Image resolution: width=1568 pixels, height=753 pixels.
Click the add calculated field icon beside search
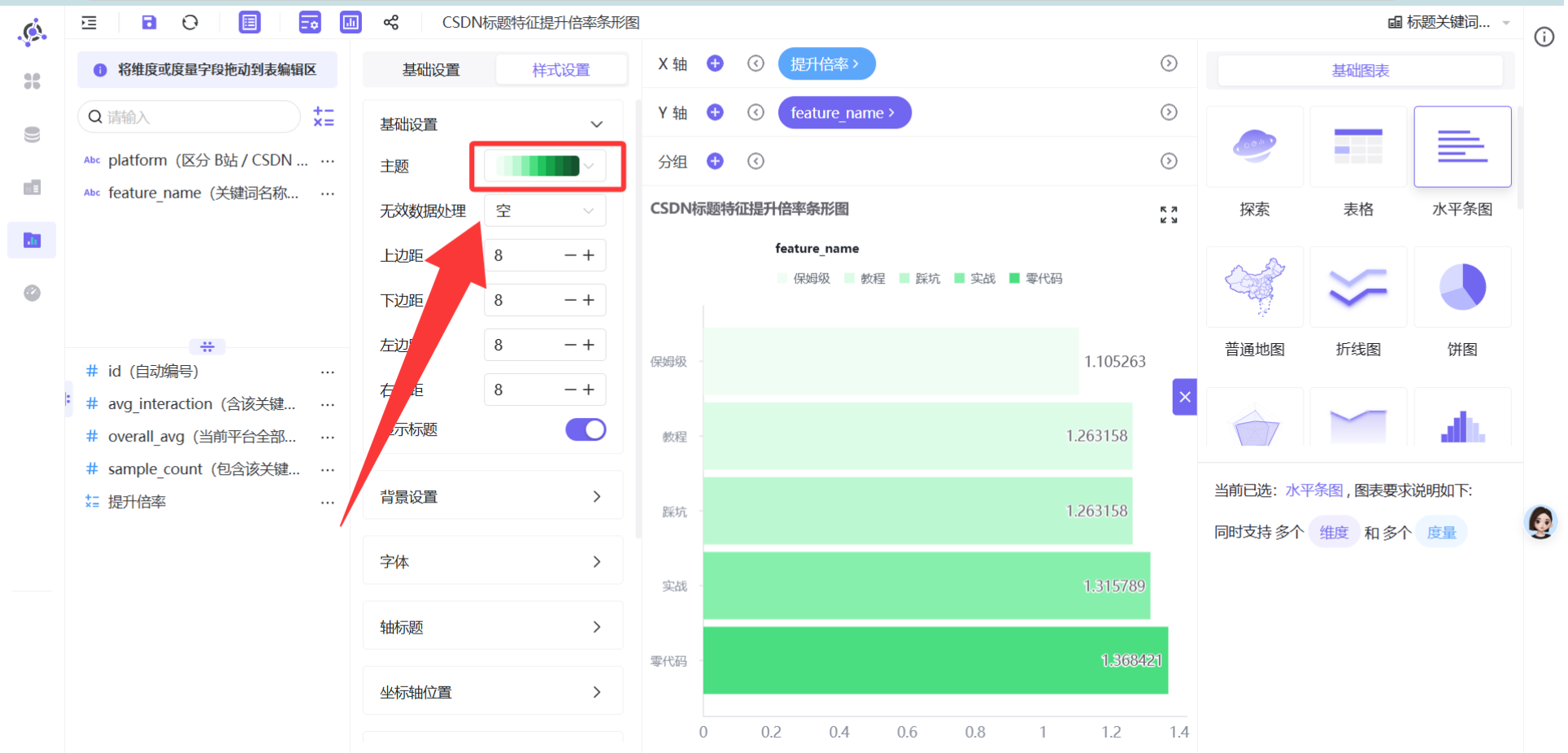point(324,117)
